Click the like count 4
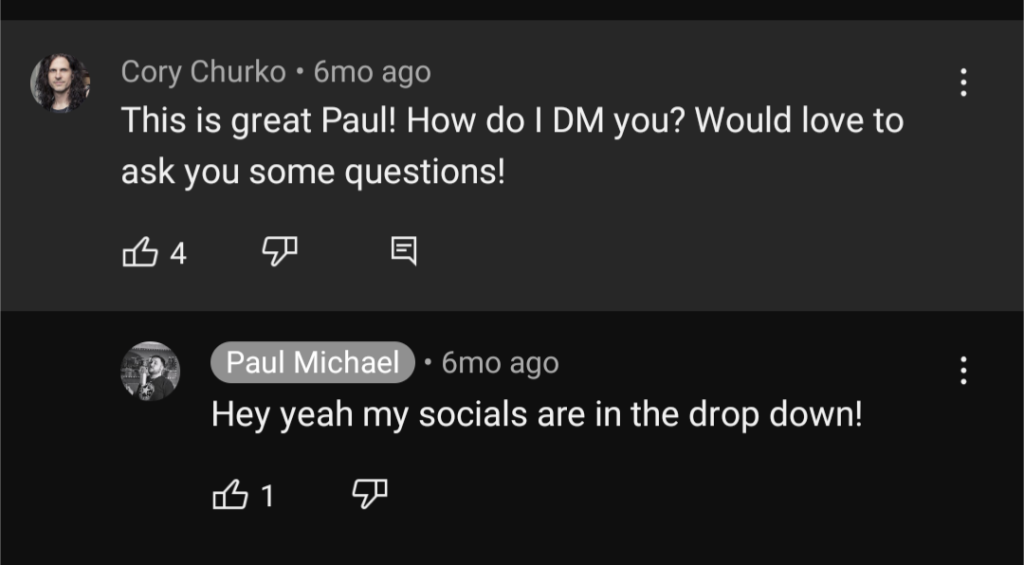Screen dimensions: 1024x565 pyautogui.click(x=178, y=254)
